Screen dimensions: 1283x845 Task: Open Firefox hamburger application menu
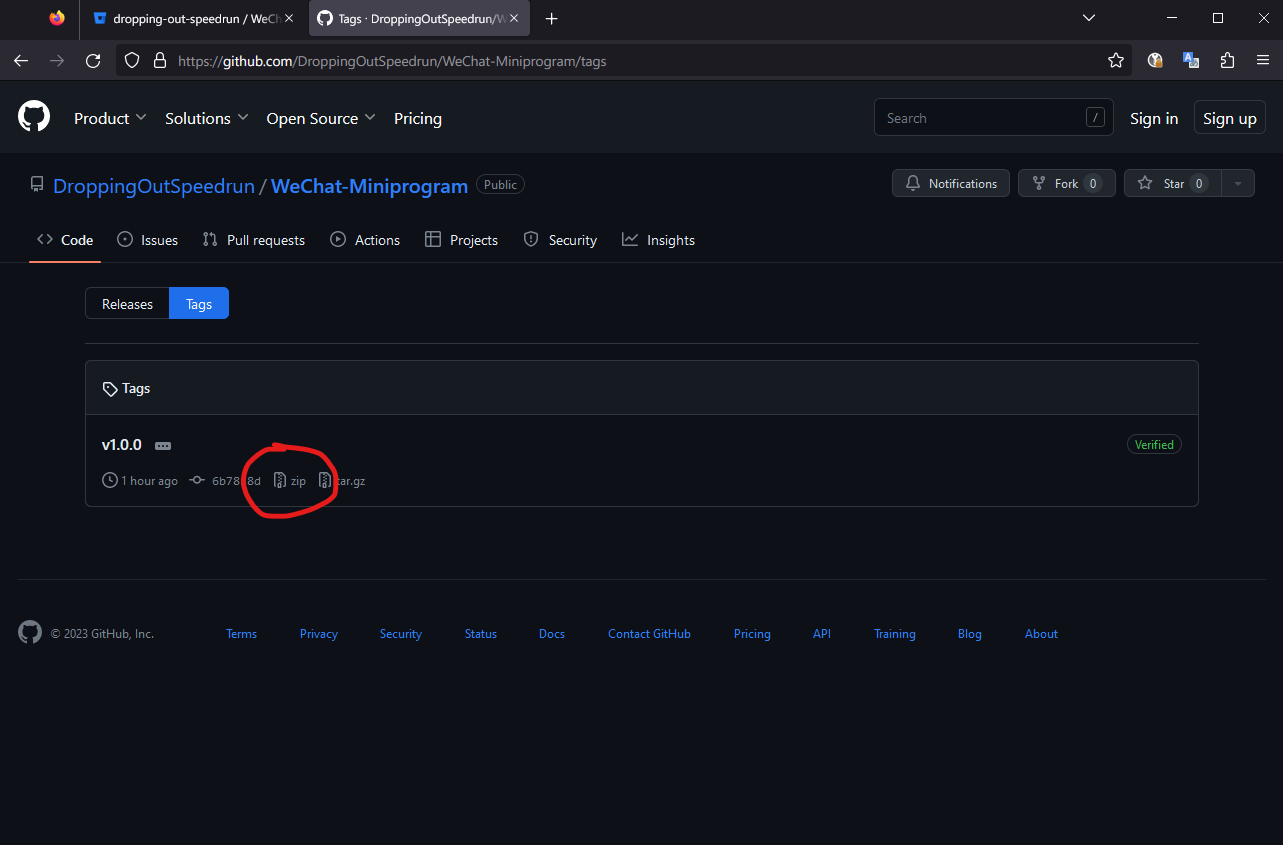pyautogui.click(x=1263, y=61)
